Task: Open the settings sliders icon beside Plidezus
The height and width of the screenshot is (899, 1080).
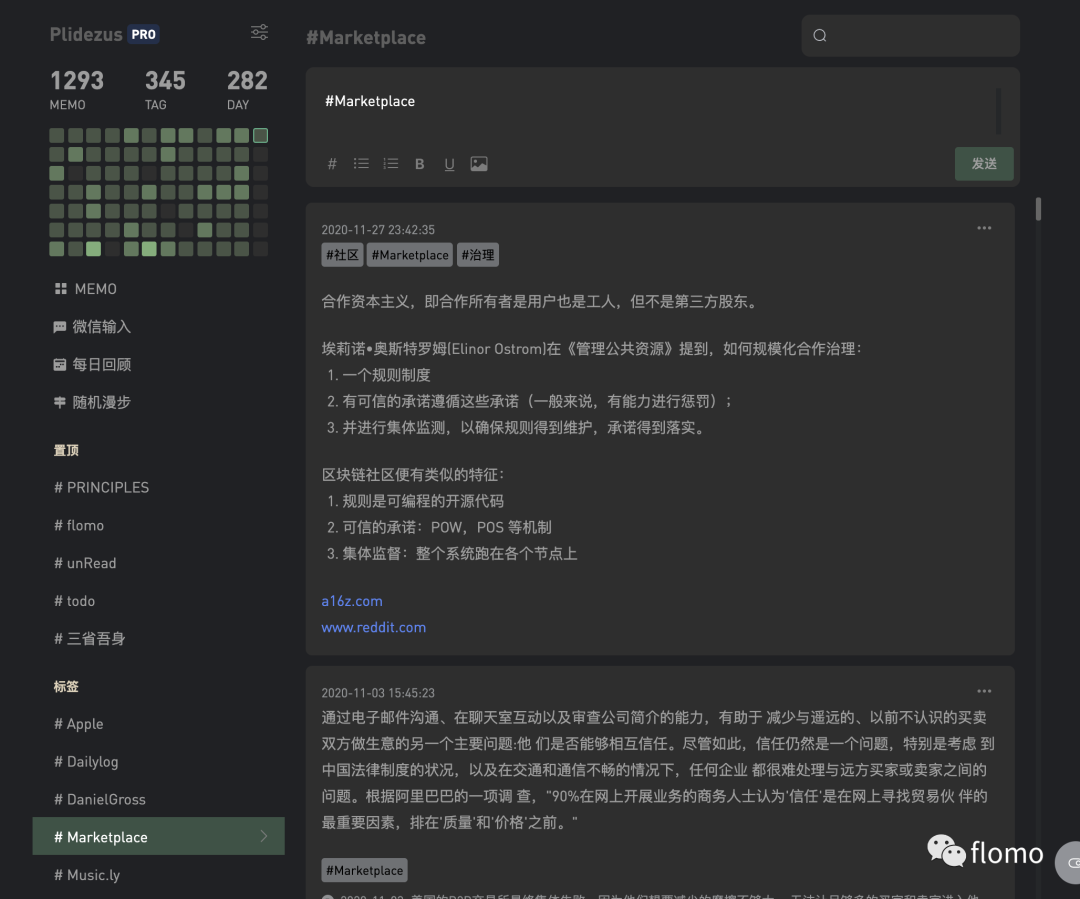Action: [x=259, y=32]
